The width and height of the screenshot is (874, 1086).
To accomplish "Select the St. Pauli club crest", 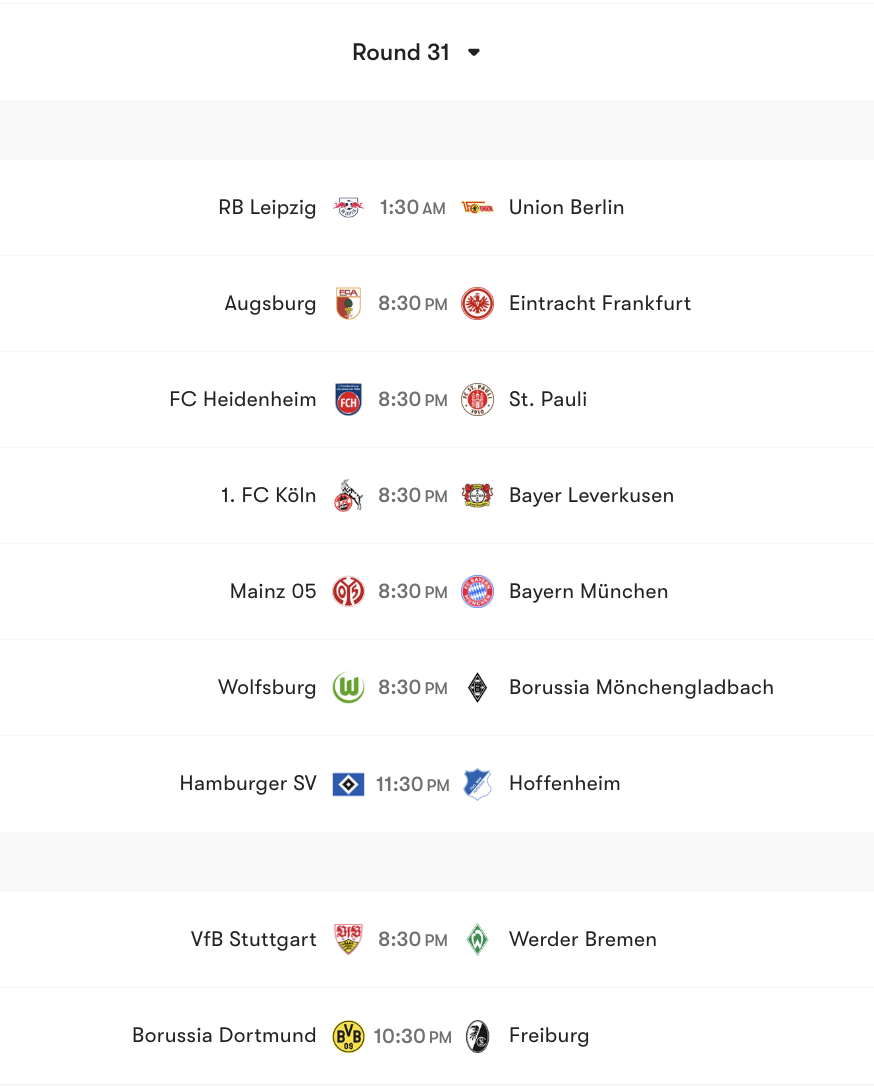I will (x=477, y=399).
